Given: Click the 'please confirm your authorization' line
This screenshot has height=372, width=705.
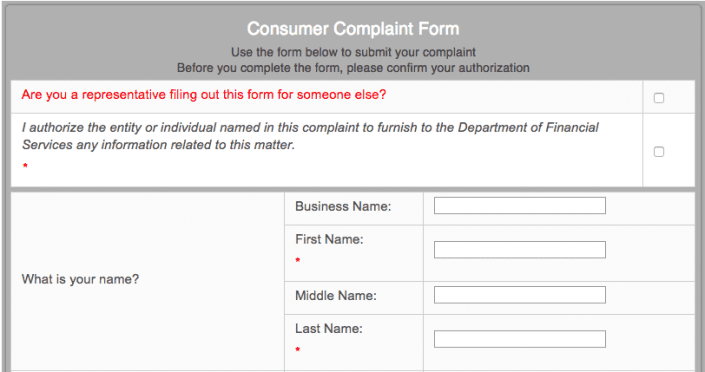Looking at the screenshot, I should coord(438,68).
